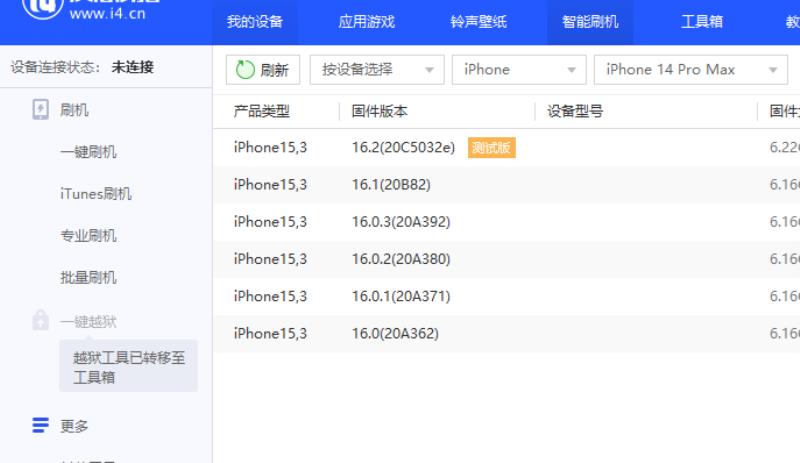Select 批量刷机 in sidebar

coord(88,277)
